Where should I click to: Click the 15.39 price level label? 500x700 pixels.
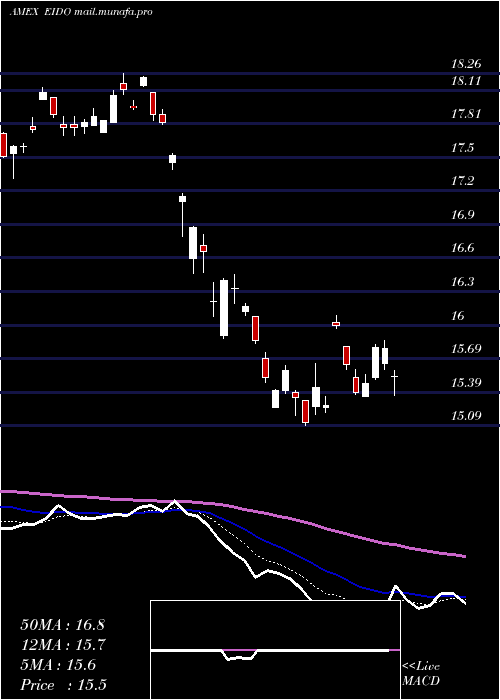pos(466,383)
